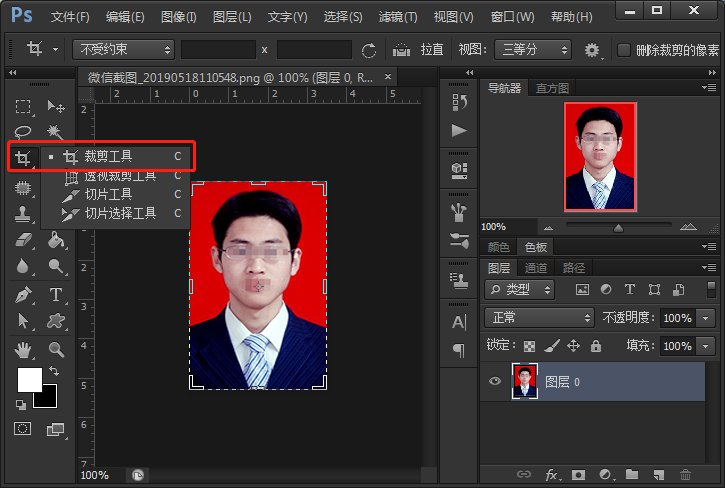Image resolution: width=725 pixels, height=488 pixels.
Task: Toggle lock image pixels brush icon
Action: [x=552, y=346]
